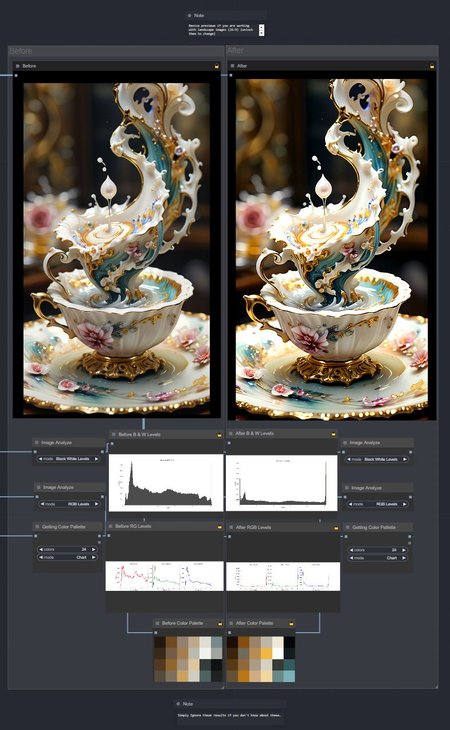Click lock icon on After B & W Levels node
The width and height of the screenshot is (450, 730).
point(334,434)
